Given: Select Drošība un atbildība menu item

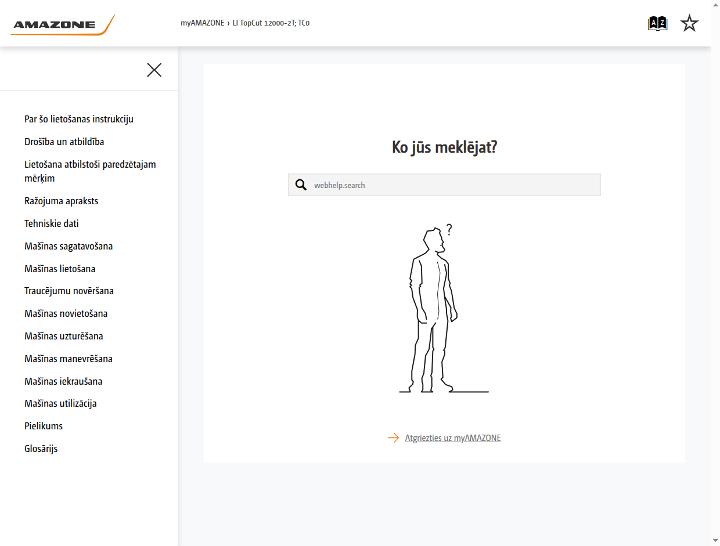Looking at the screenshot, I should (x=64, y=141).
